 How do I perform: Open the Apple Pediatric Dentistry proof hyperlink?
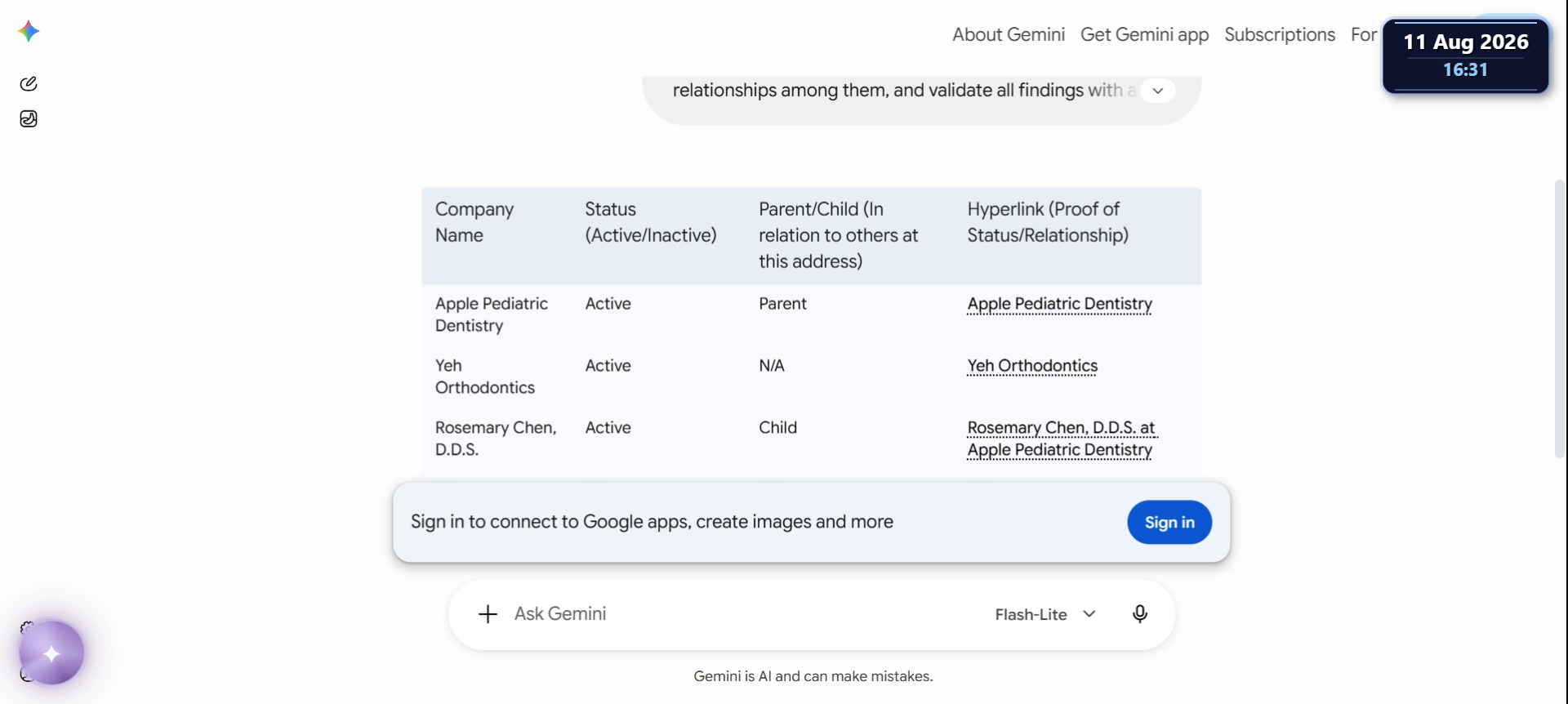pos(1059,304)
